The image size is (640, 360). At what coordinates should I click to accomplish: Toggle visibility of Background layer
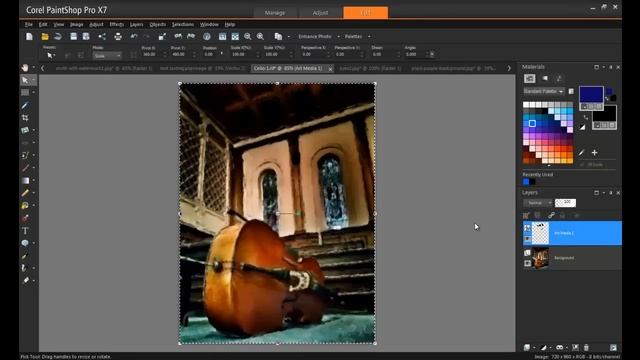tap(527, 263)
